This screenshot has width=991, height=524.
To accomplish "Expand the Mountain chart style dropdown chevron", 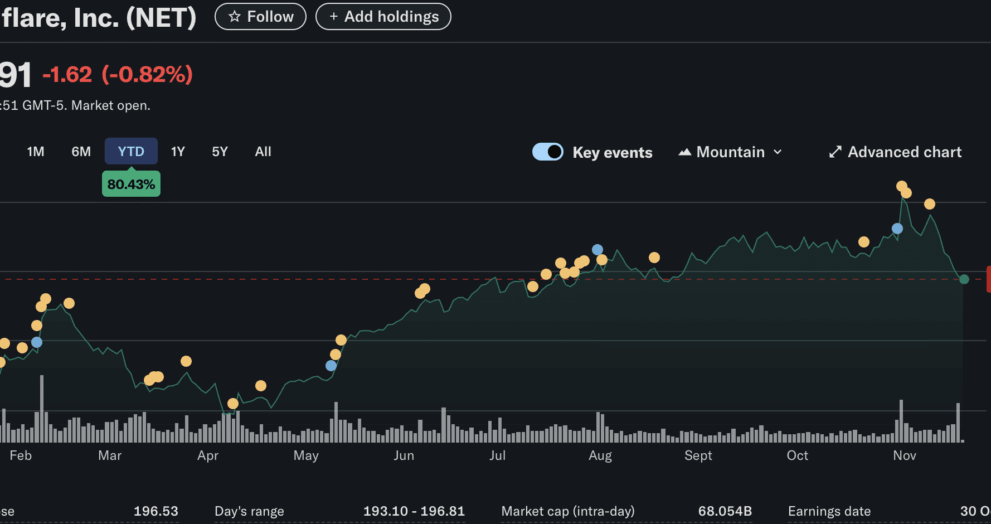I will (x=778, y=153).
